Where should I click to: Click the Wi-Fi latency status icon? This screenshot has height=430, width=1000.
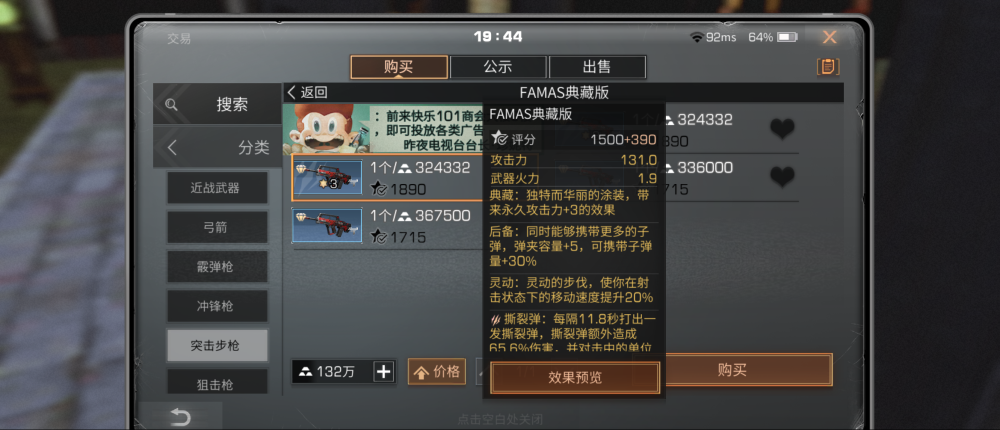[696, 38]
